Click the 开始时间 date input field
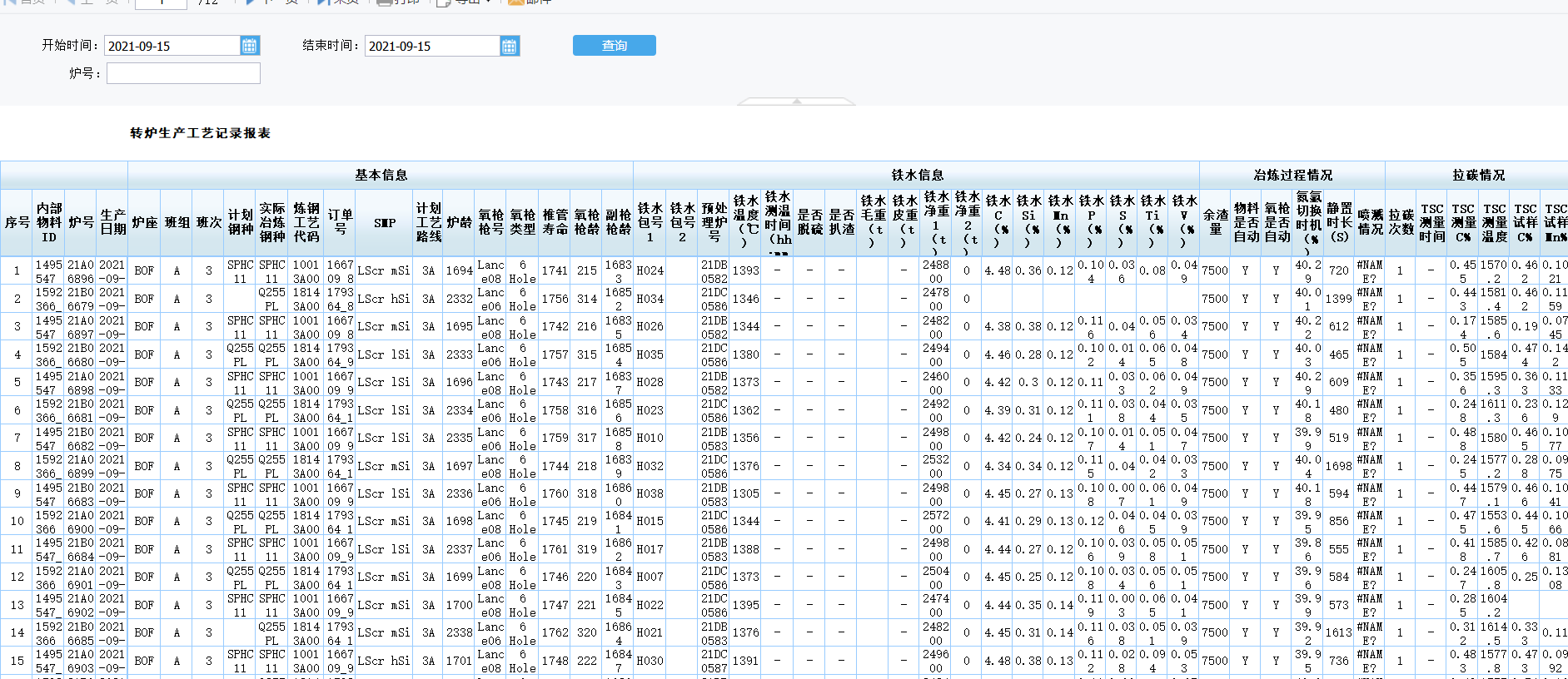Screen dimensions: 1568x679 (173, 46)
